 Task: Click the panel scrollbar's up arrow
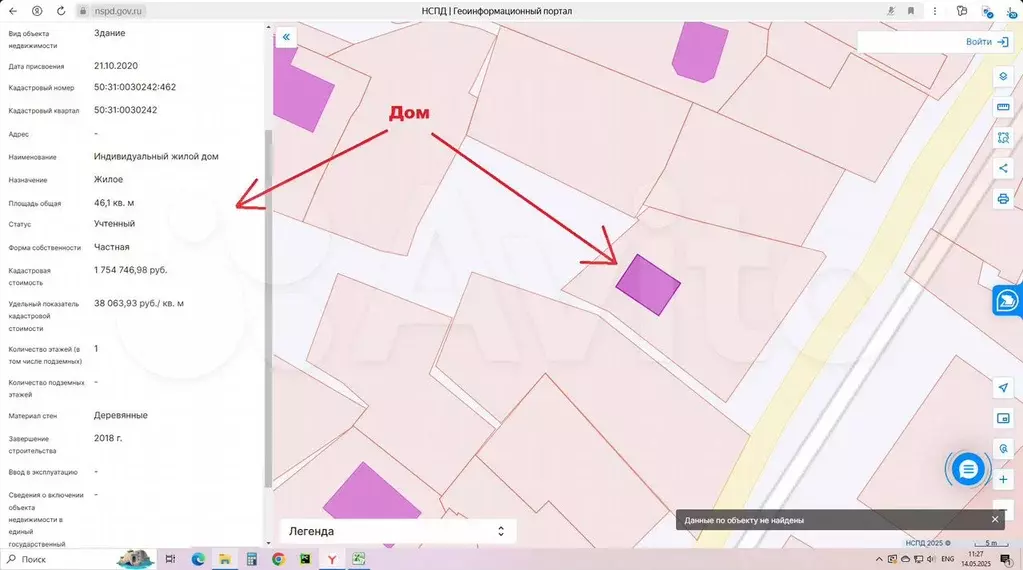tap(268, 27)
